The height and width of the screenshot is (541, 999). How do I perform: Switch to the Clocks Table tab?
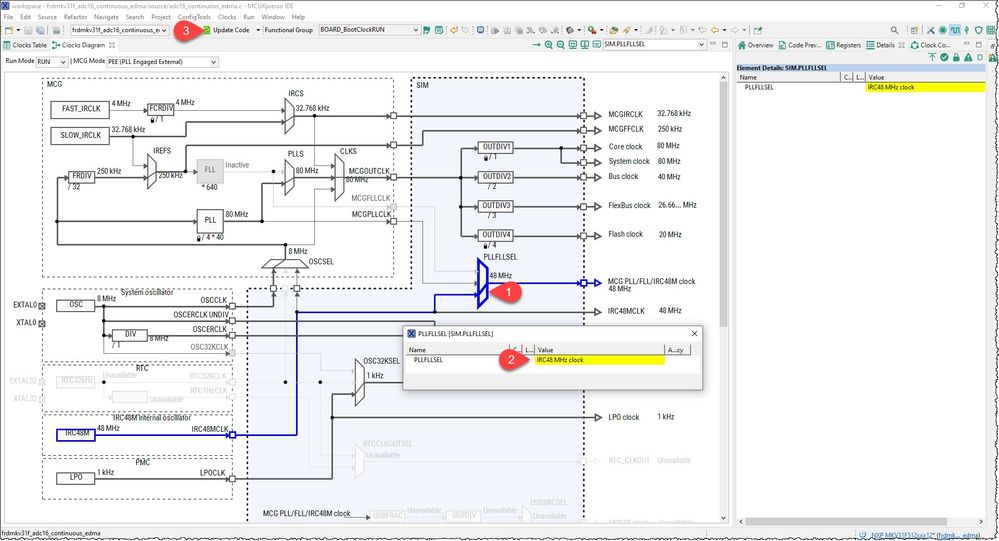(x=25, y=45)
